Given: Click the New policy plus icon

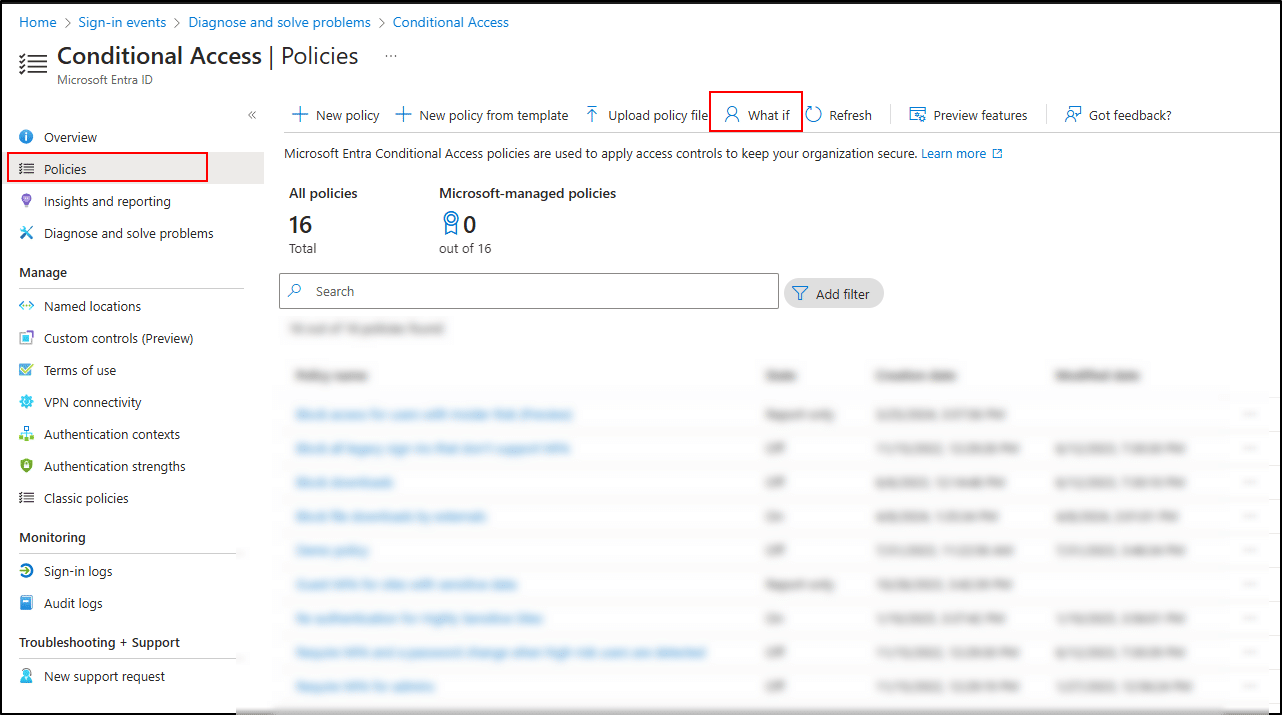Looking at the screenshot, I should coord(299,115).
